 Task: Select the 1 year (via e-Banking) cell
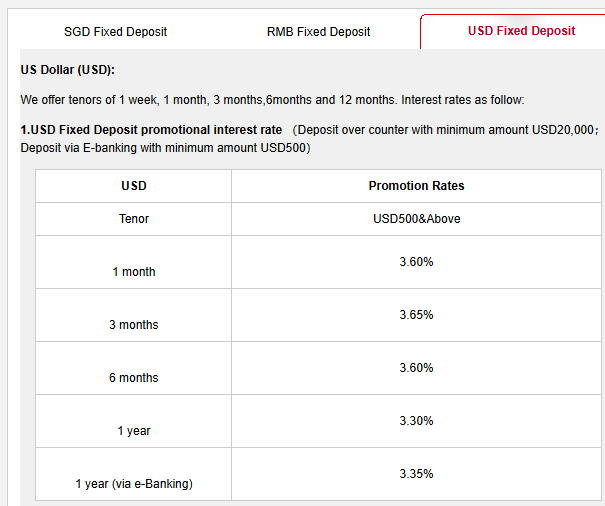tap(134, 484)
